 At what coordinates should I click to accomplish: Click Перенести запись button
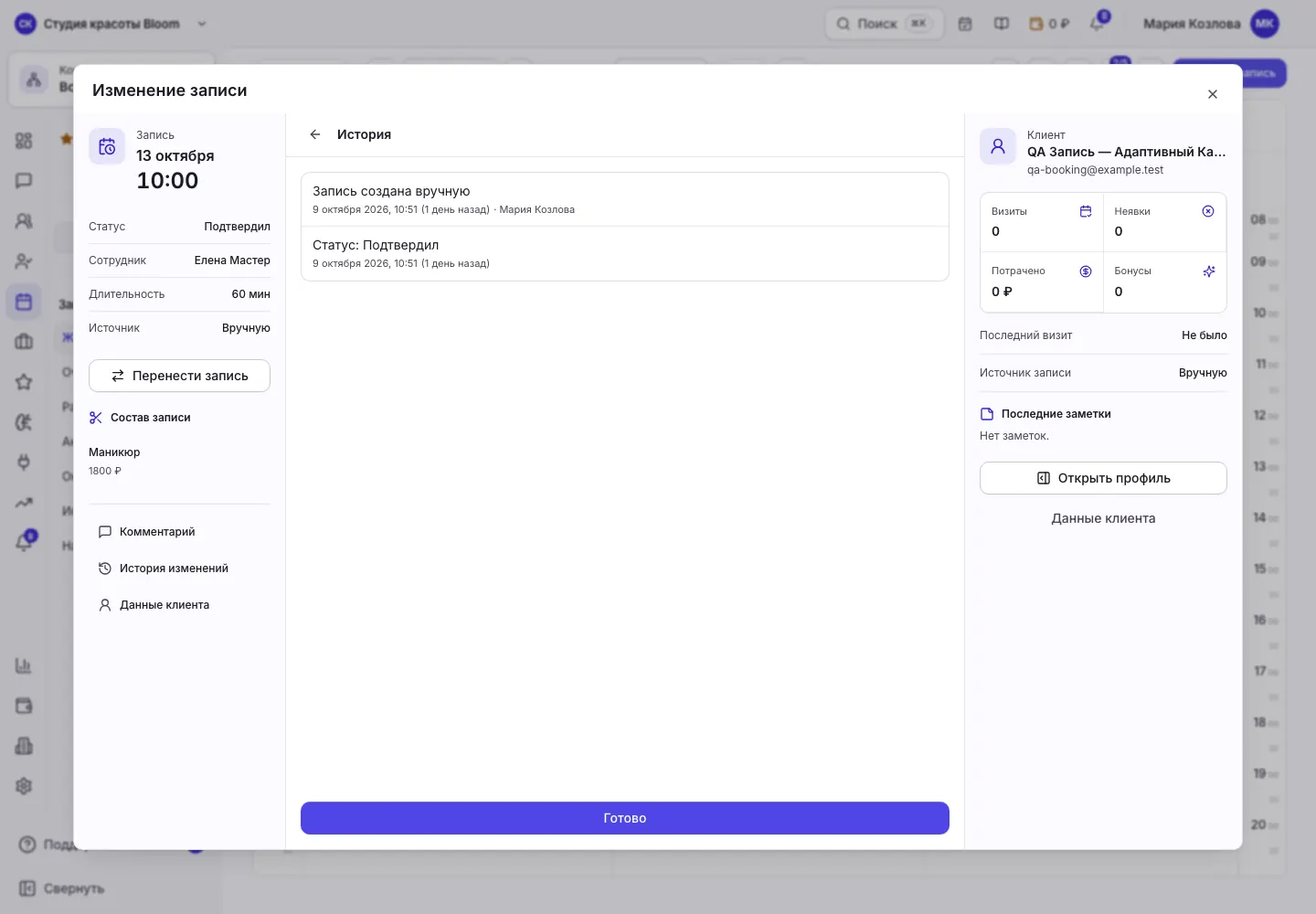click(179, 376)
